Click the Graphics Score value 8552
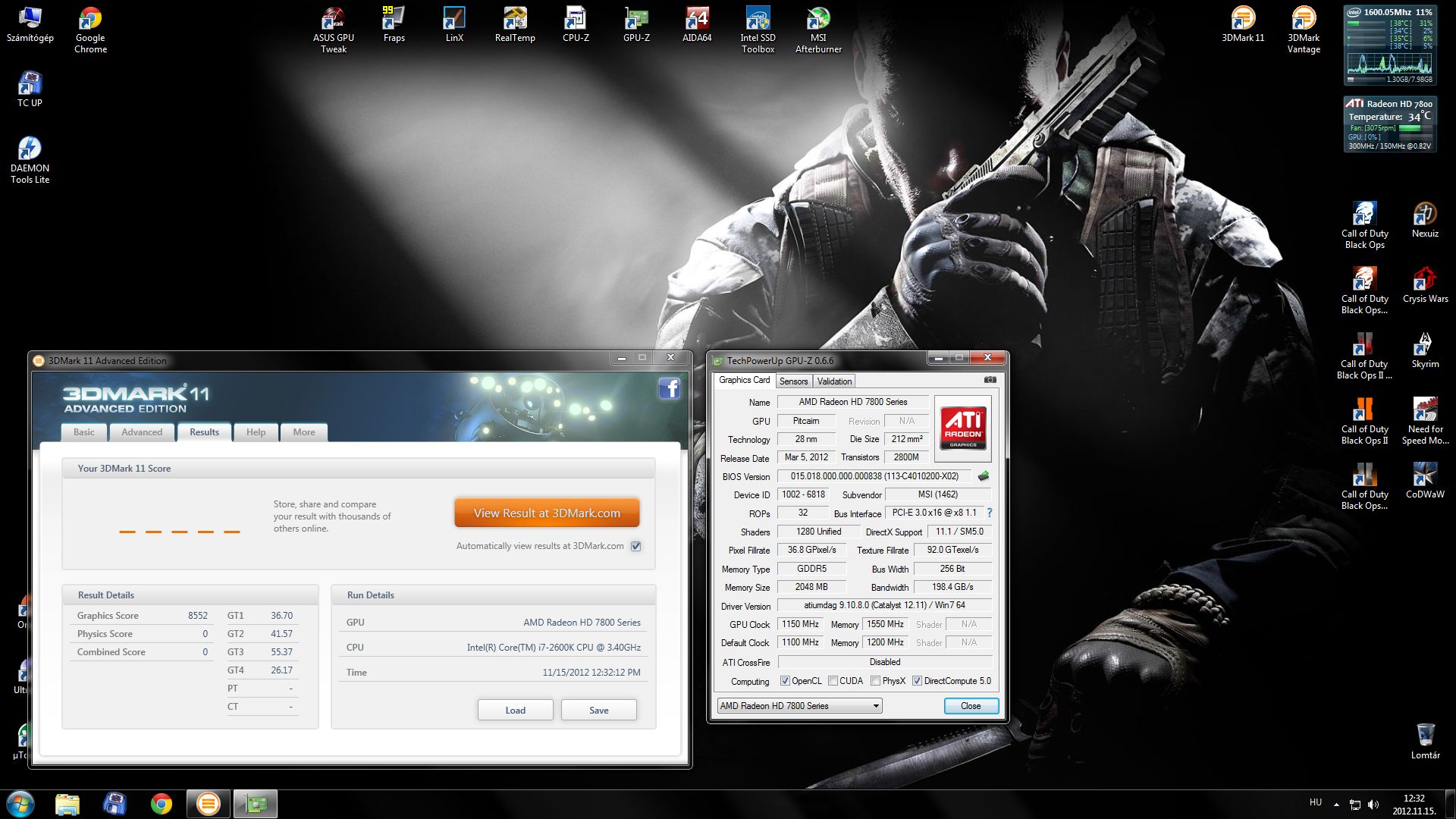 pos(197,616)
